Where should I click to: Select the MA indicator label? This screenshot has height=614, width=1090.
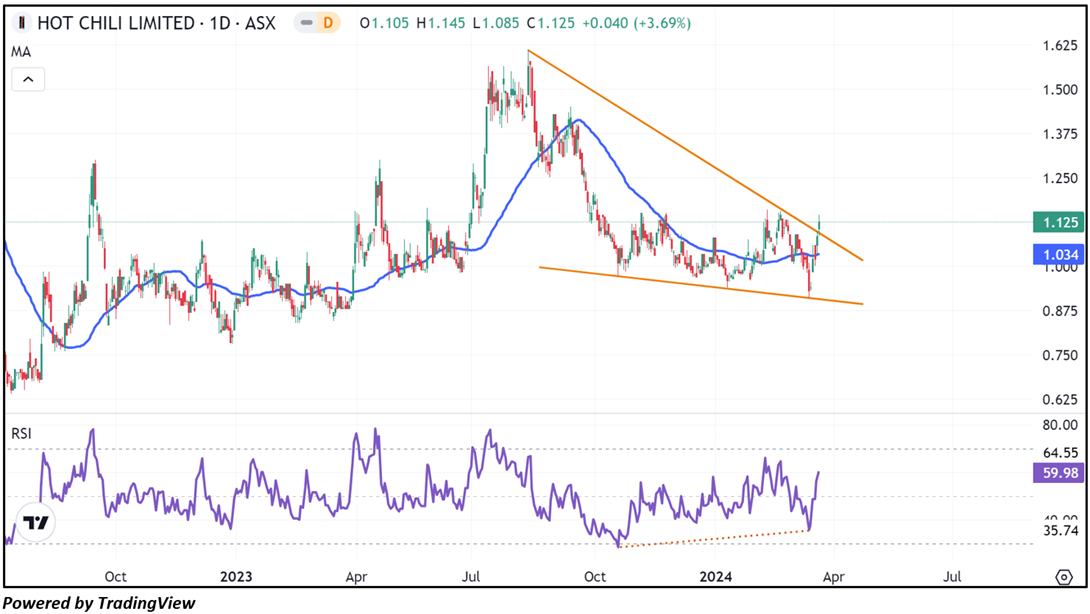point(21,52)
